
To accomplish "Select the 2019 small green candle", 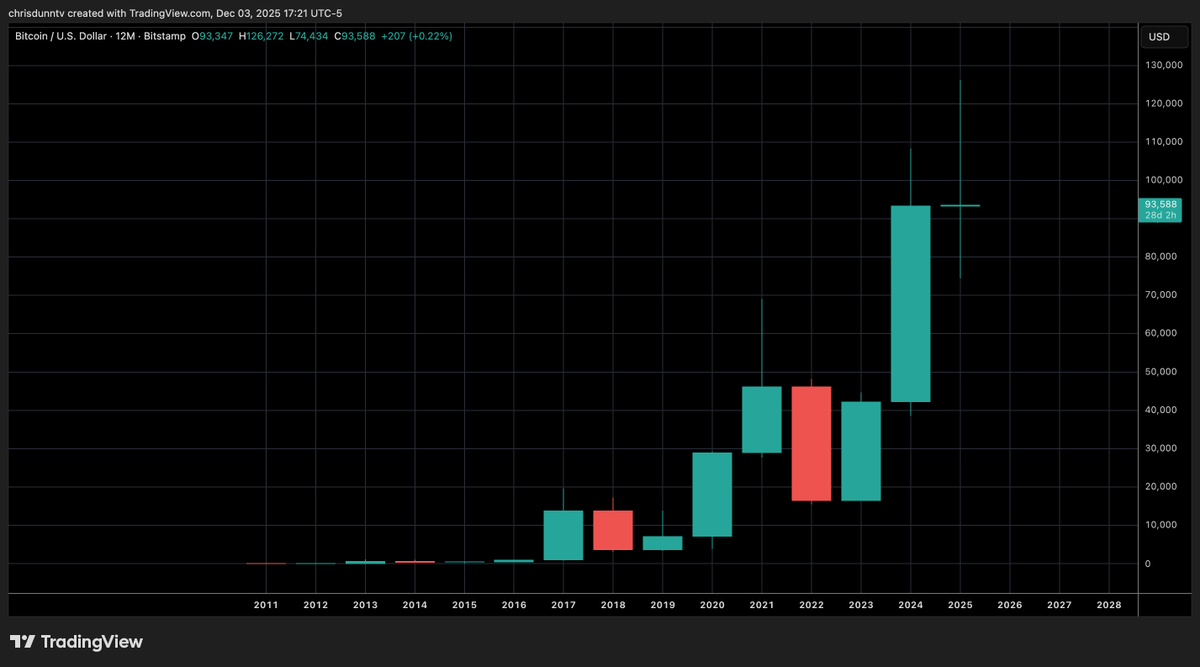I will [x=662, y=543].
